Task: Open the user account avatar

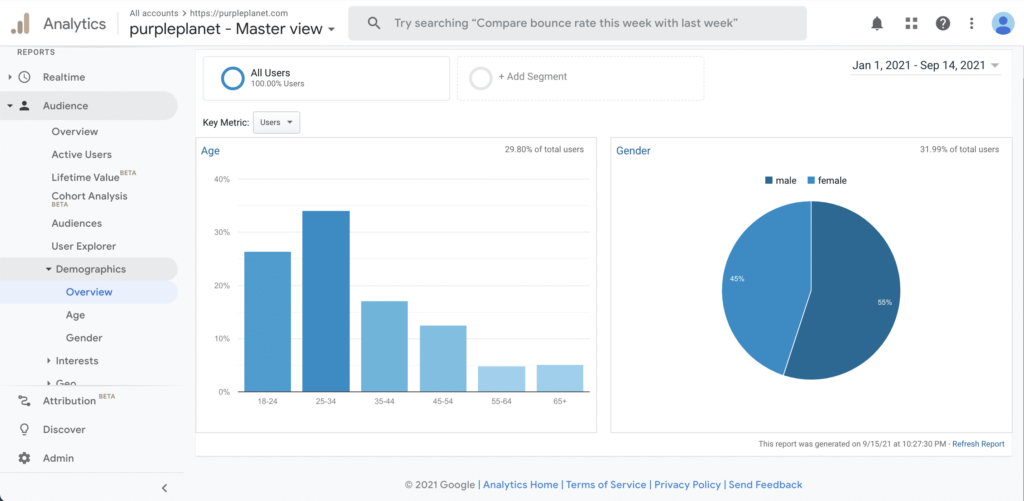Action: coord(1002,24)
